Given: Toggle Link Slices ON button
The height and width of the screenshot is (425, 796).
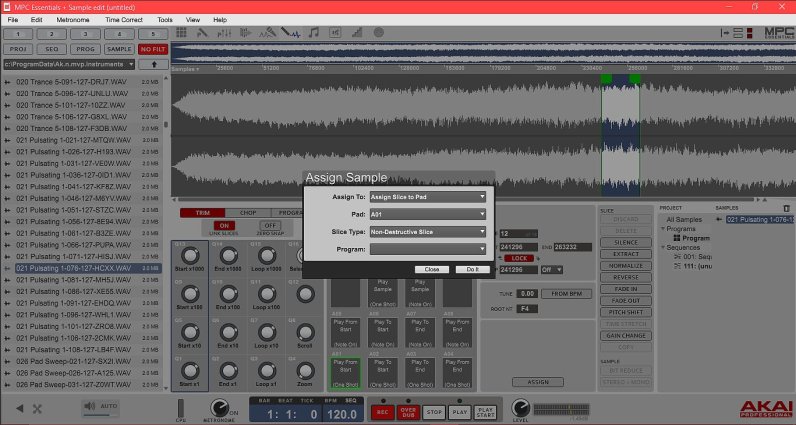Looking at the screenshot, I should click(224, 226).
